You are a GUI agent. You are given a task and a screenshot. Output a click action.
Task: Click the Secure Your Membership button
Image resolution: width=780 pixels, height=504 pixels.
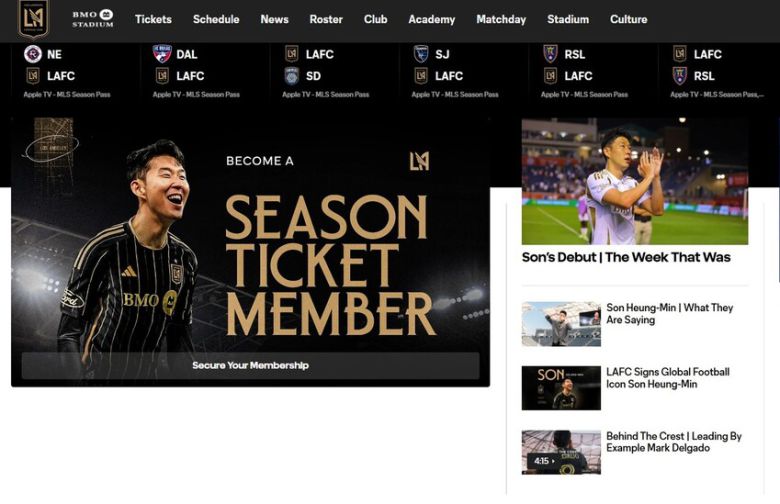(251, 366)
